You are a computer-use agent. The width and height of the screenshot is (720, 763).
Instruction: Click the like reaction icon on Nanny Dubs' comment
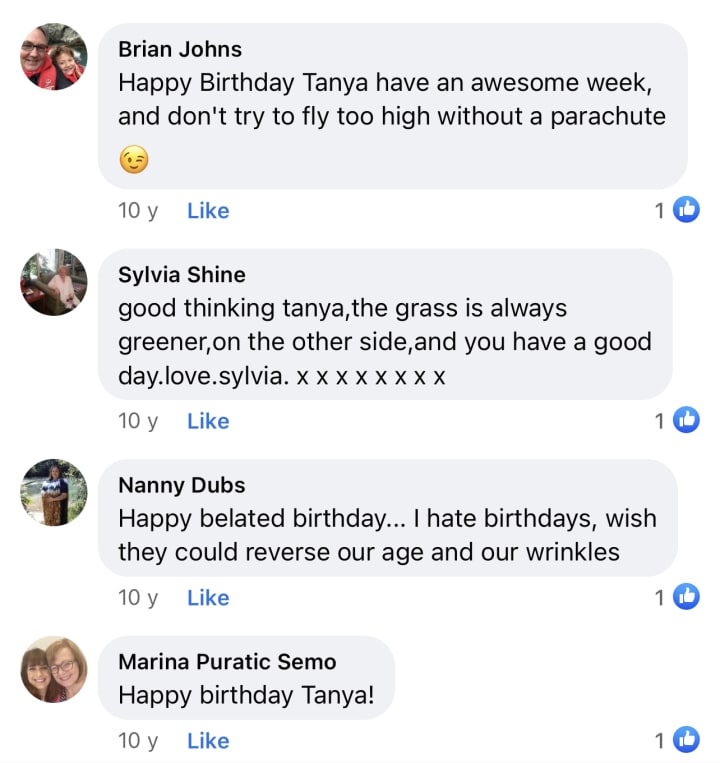pos(686,597)
